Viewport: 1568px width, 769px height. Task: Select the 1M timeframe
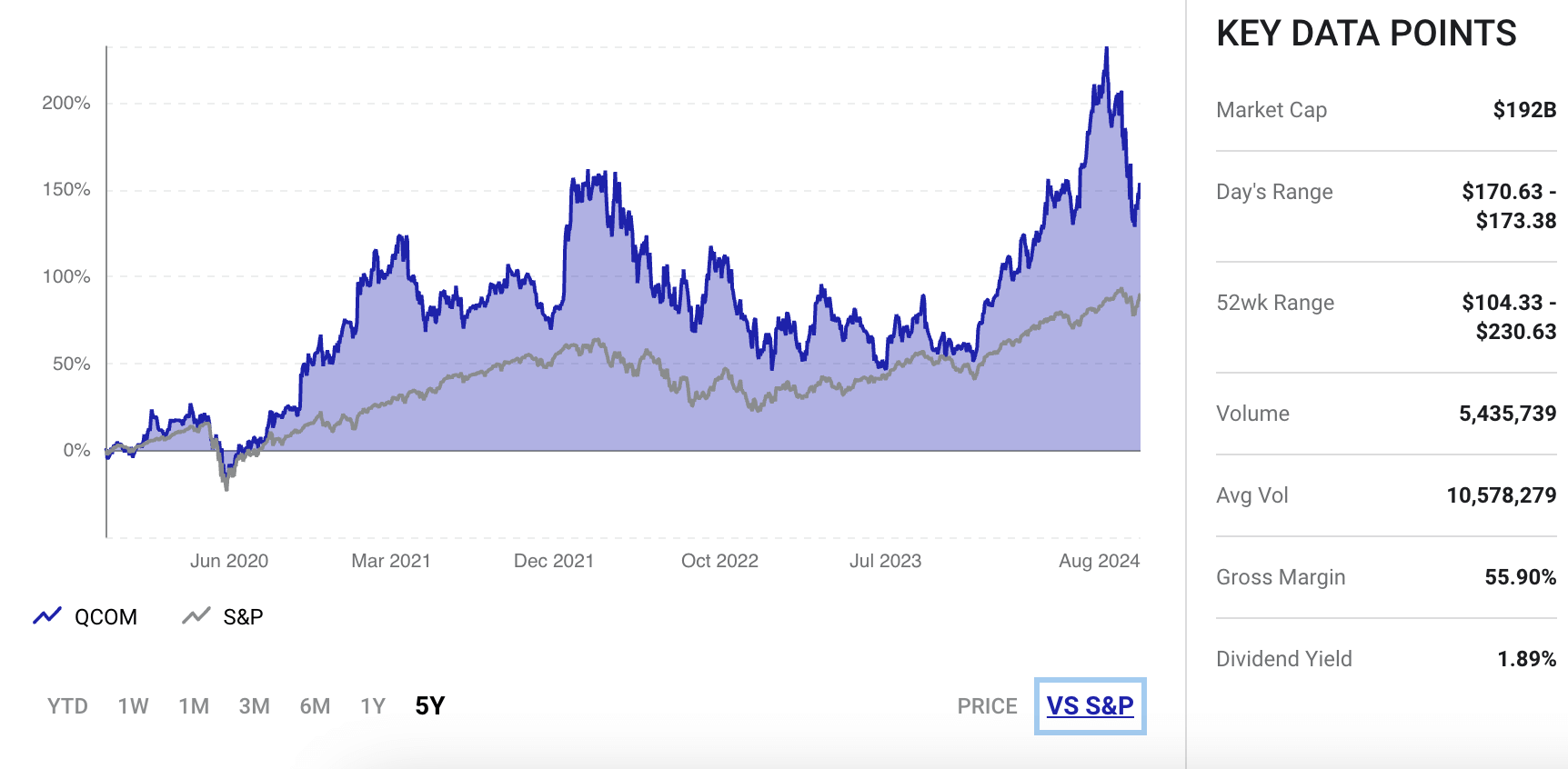(193, 705)
